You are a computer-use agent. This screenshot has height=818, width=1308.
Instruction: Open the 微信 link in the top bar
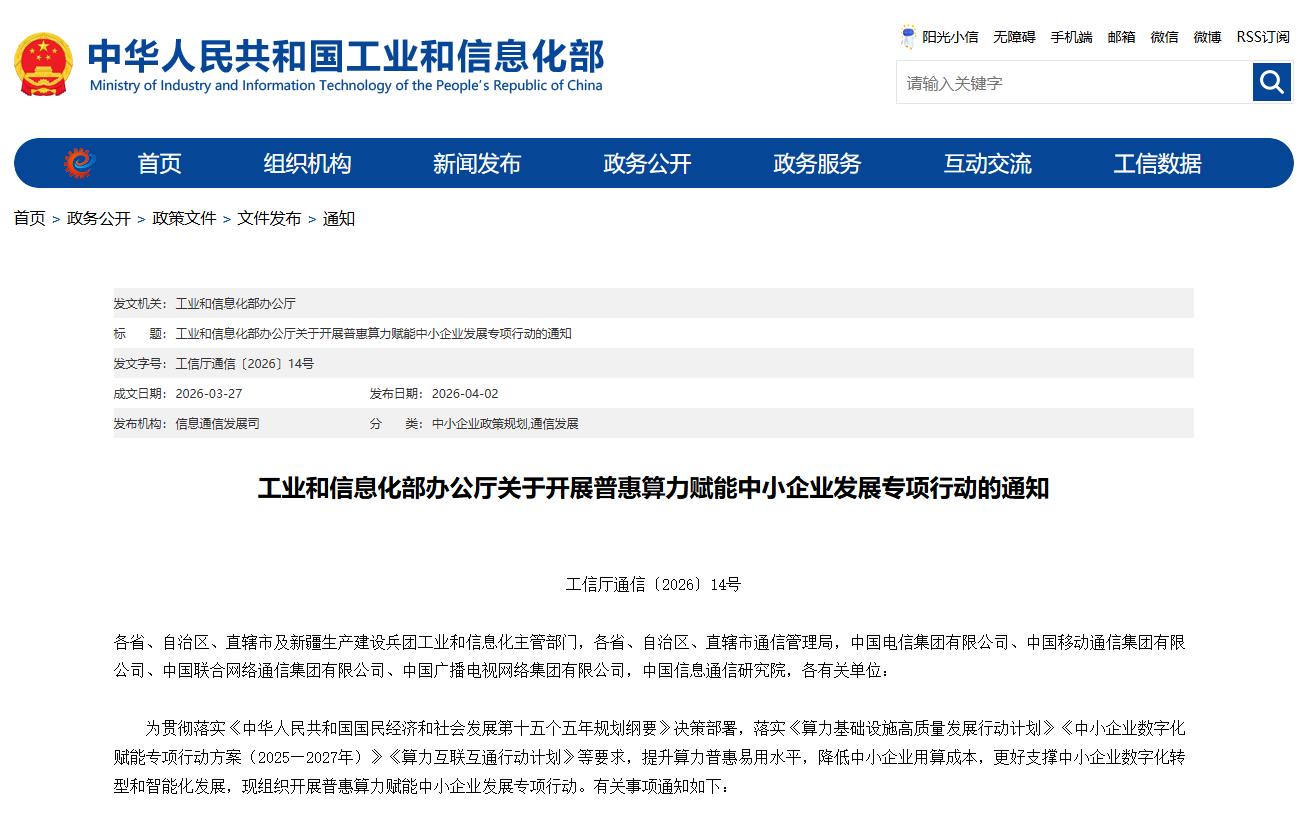1164,37
